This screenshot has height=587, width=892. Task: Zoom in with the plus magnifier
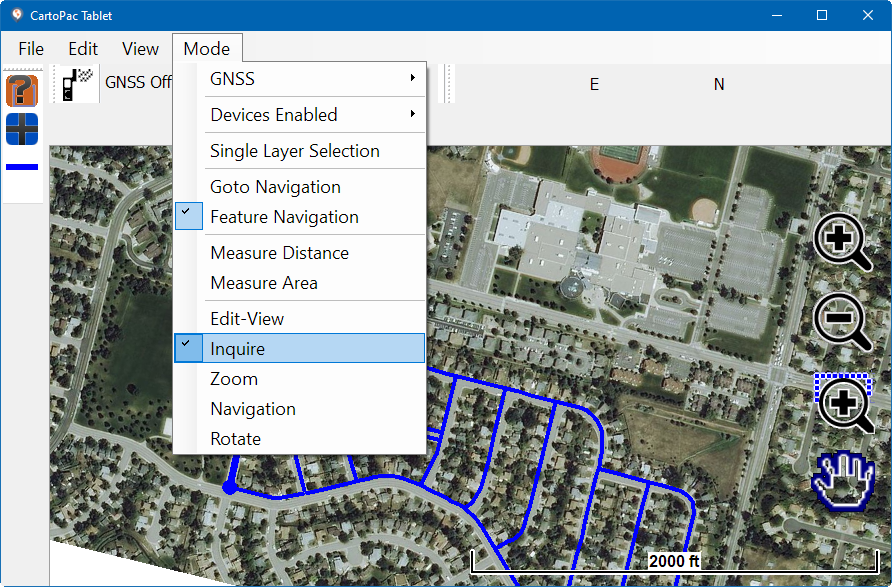843,243
